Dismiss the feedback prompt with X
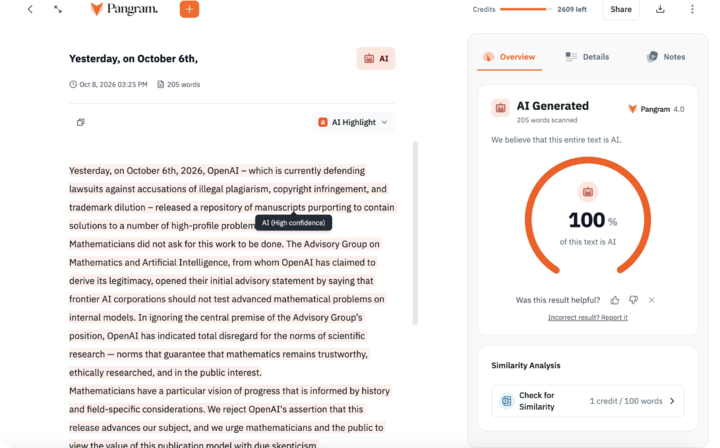 651,300
